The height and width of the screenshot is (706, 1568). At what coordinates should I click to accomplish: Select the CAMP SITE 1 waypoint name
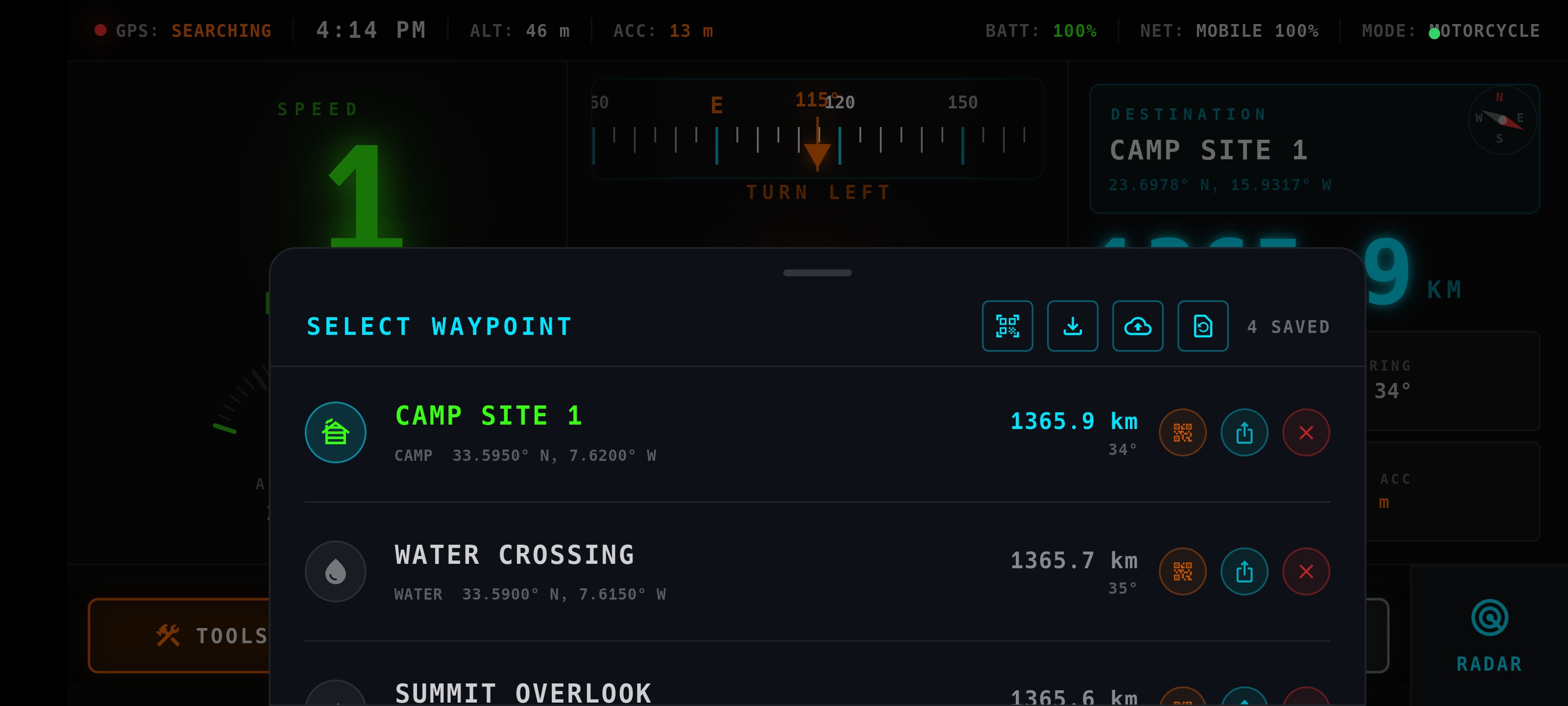(489, 416)
